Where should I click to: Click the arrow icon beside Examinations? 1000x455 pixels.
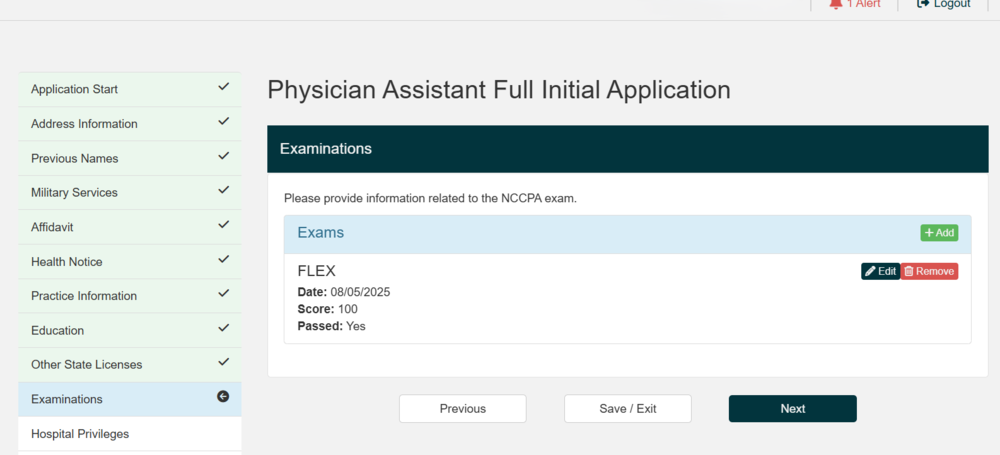223,397
